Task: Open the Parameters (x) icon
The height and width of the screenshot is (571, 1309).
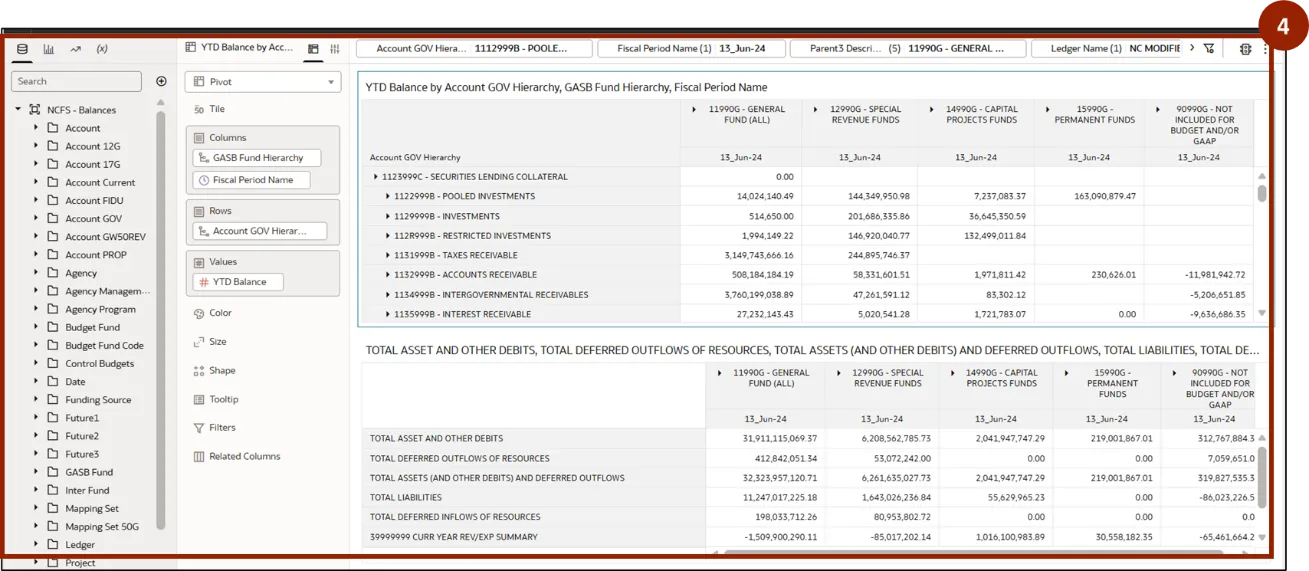Action: pyautogui.click(x=102, y=49)
